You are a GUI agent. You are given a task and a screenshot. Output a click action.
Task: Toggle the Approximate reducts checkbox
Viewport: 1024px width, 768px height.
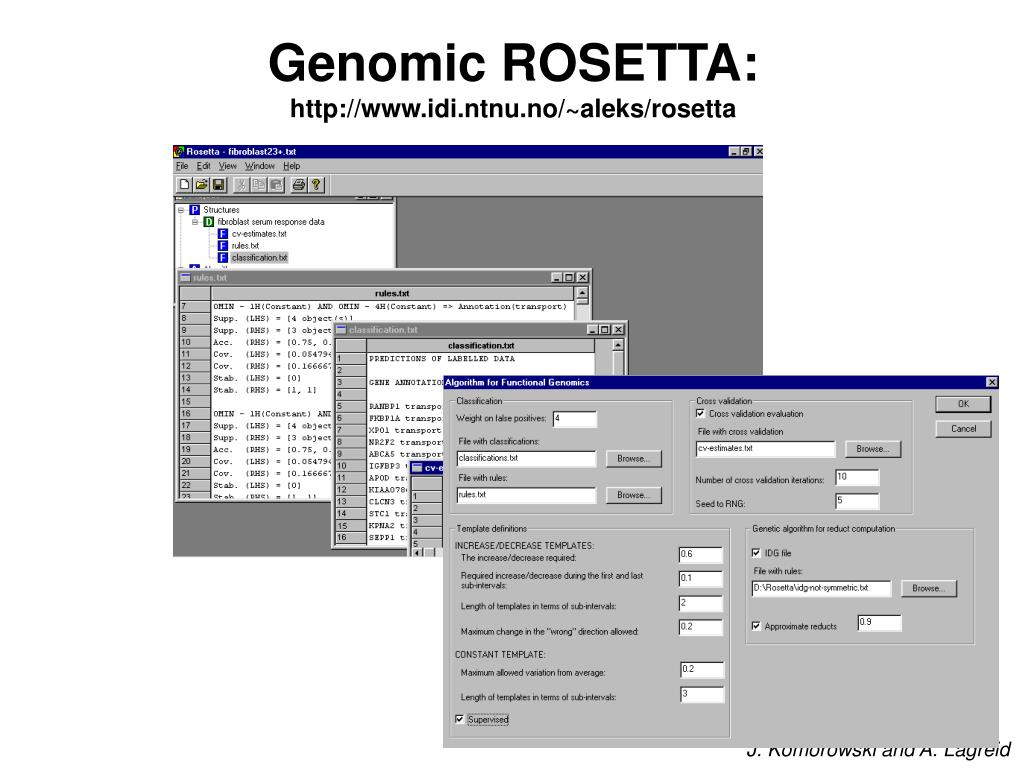coord(756,626)
